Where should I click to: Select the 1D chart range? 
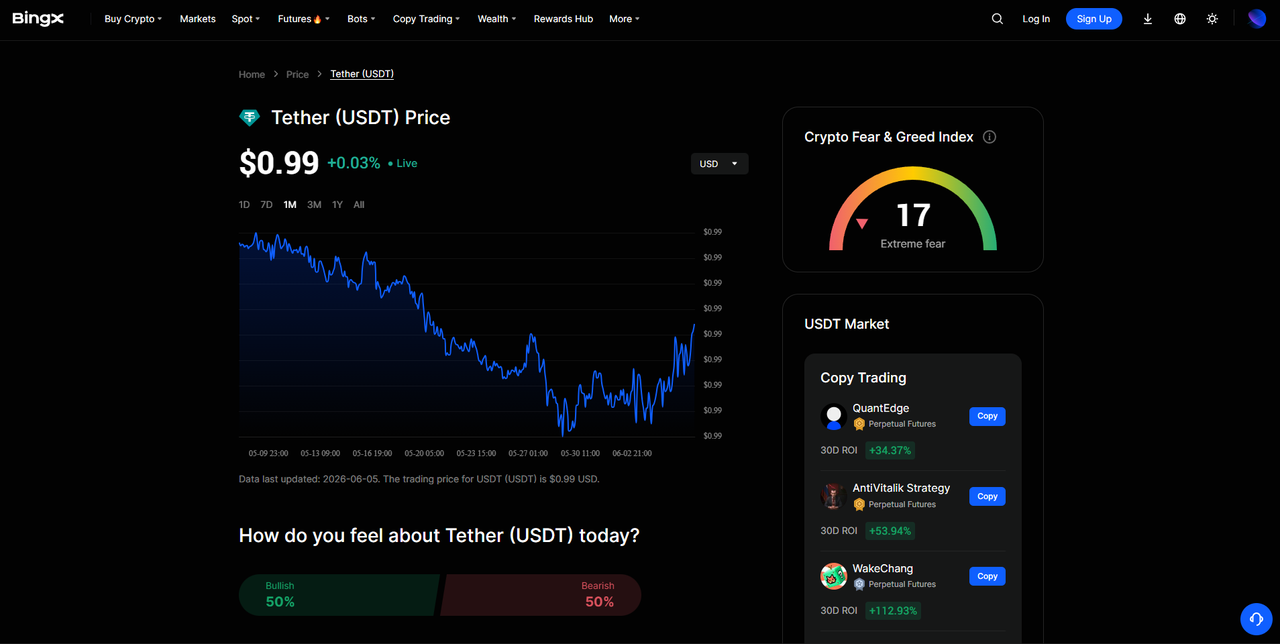pyautogui.click(x=244, y=205)
